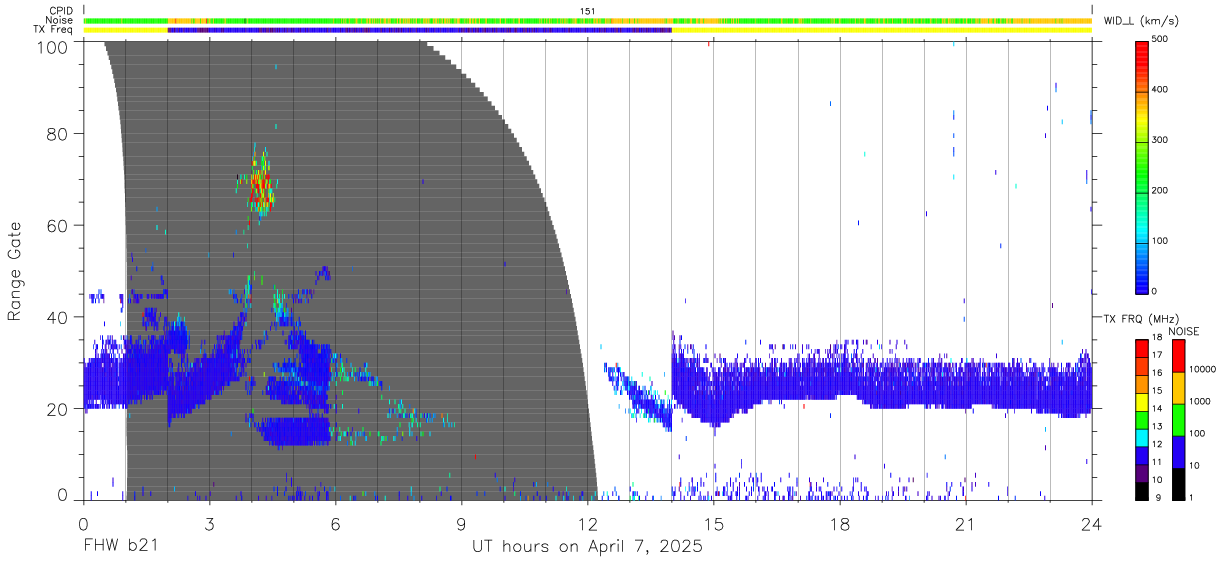
Task: Click the 12 label on TX frequency legend
Action: (x=1157, y=443)
